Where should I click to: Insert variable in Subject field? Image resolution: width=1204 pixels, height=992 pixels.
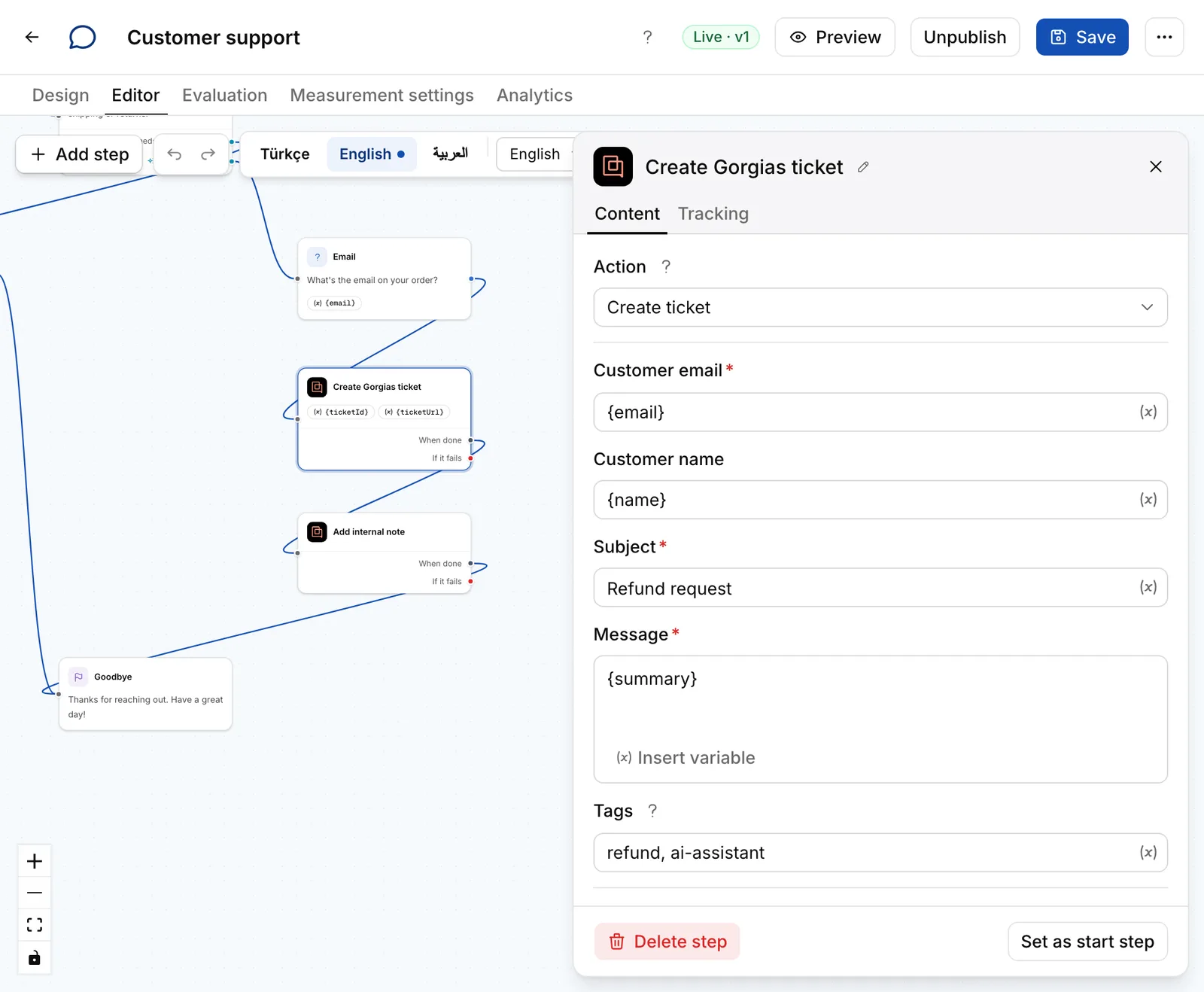click(1148, 587)
